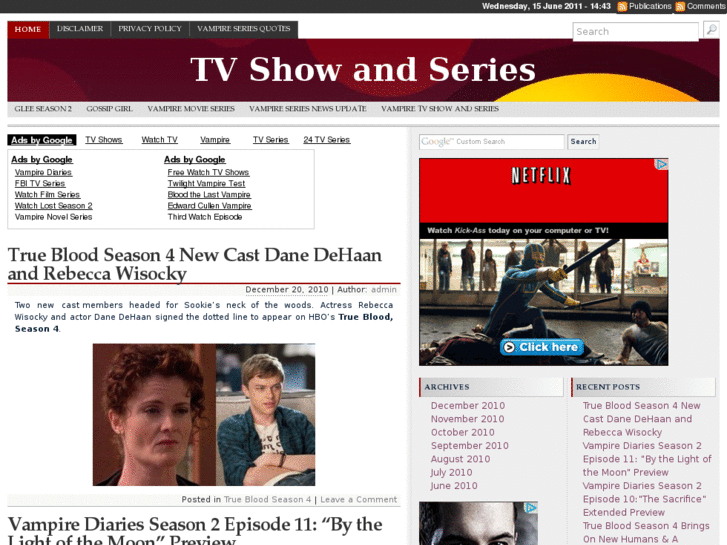
Task: Click the magnifier search button in header
Action: (x=711, y=30)
